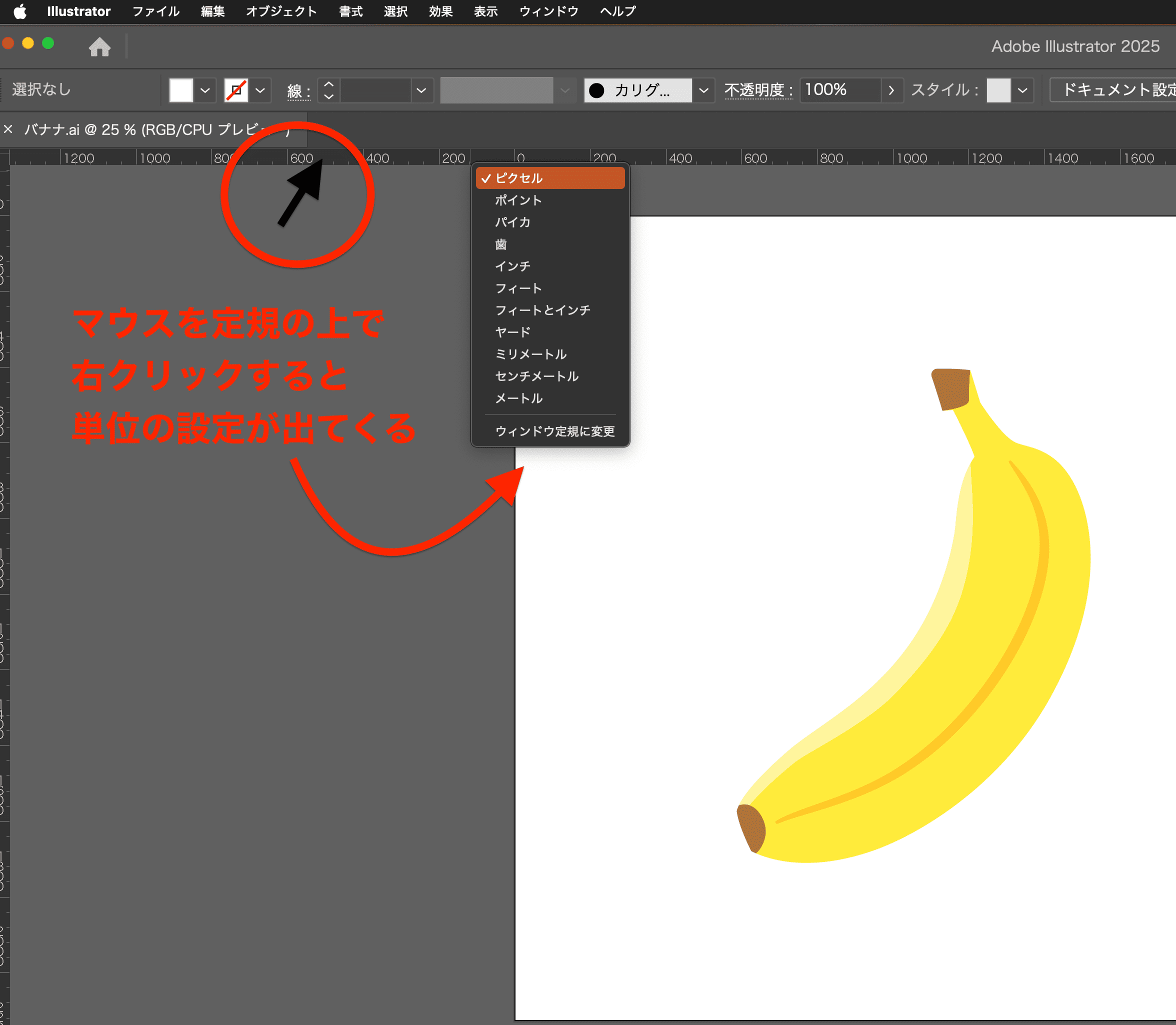This screenshot has height=1025, width=1176.
Task: Open the オブジェクト menu in menu bar
Action: pos(281,11)
